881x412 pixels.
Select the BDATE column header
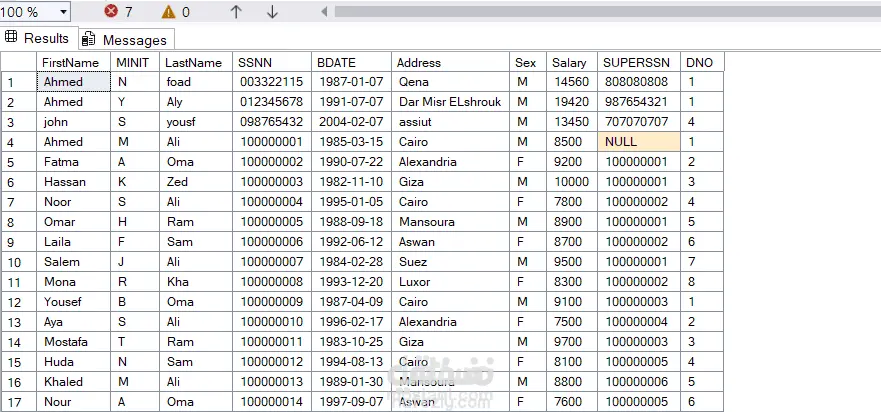tap(351, 62)
